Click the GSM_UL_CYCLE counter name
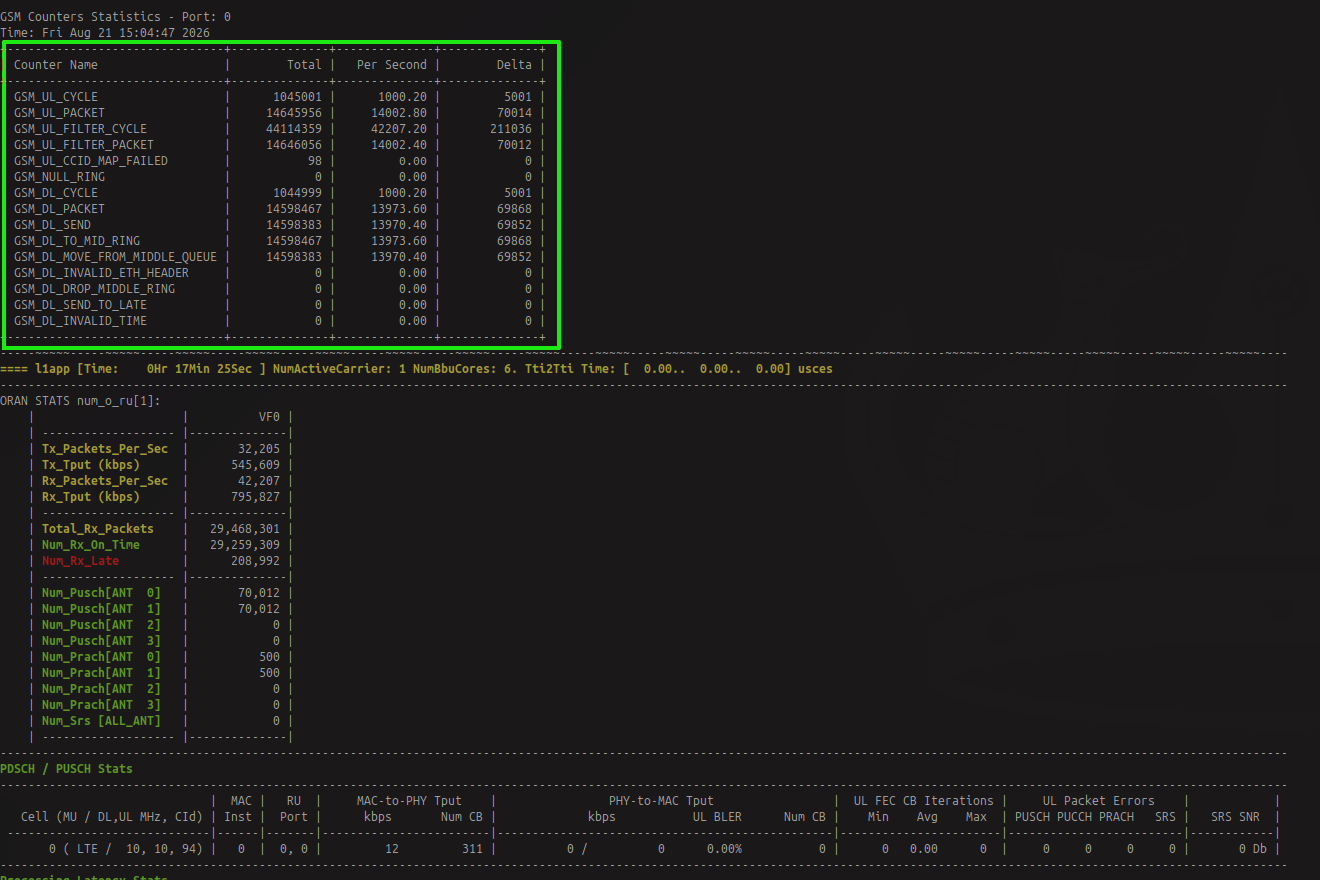This screenshot has height=880, width=1320. click(56, 97)
